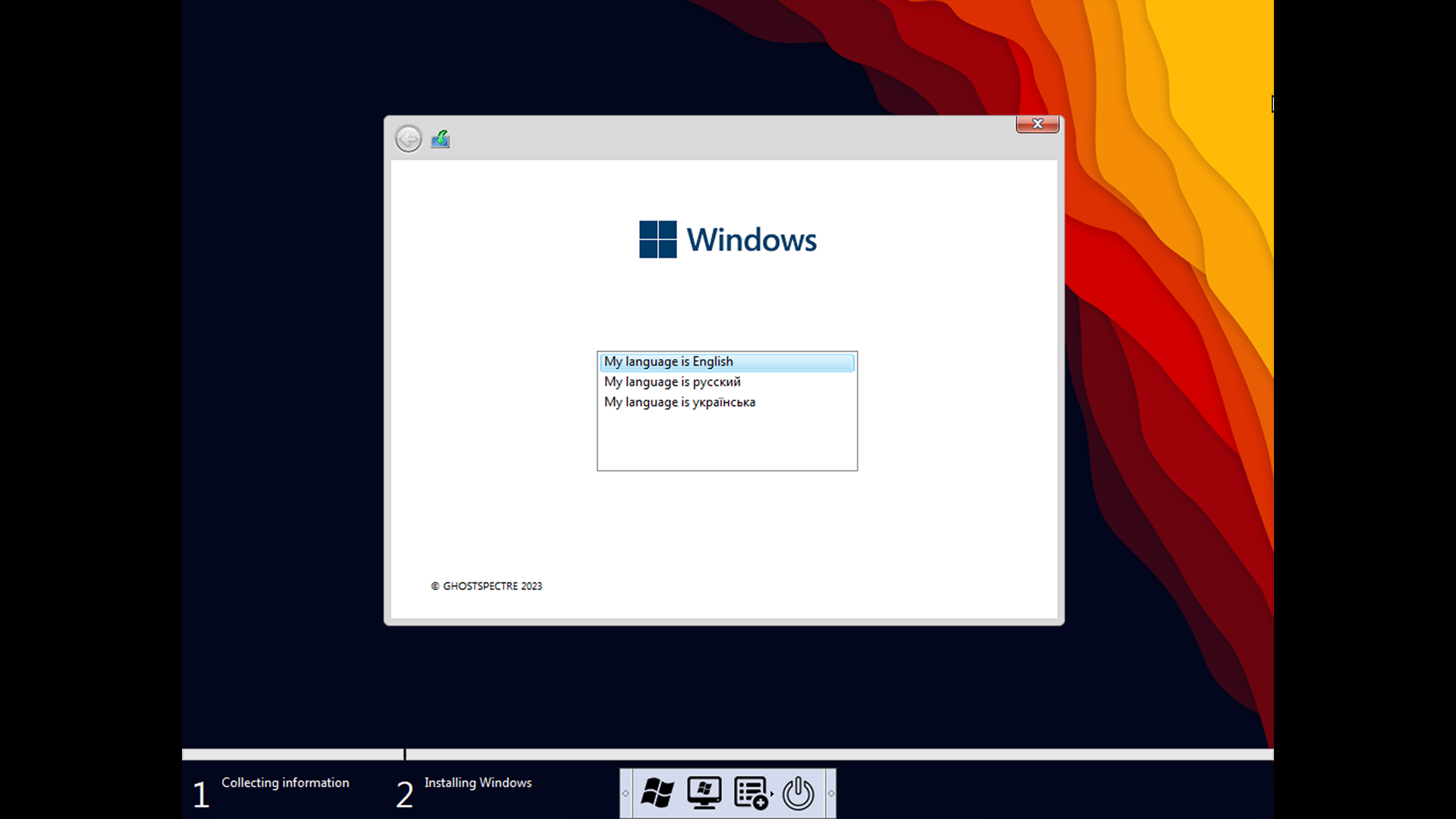Click the left diamond handle on bottom toolbar
Viewport: 1456px width, 819px height.
tap(626, 793)
